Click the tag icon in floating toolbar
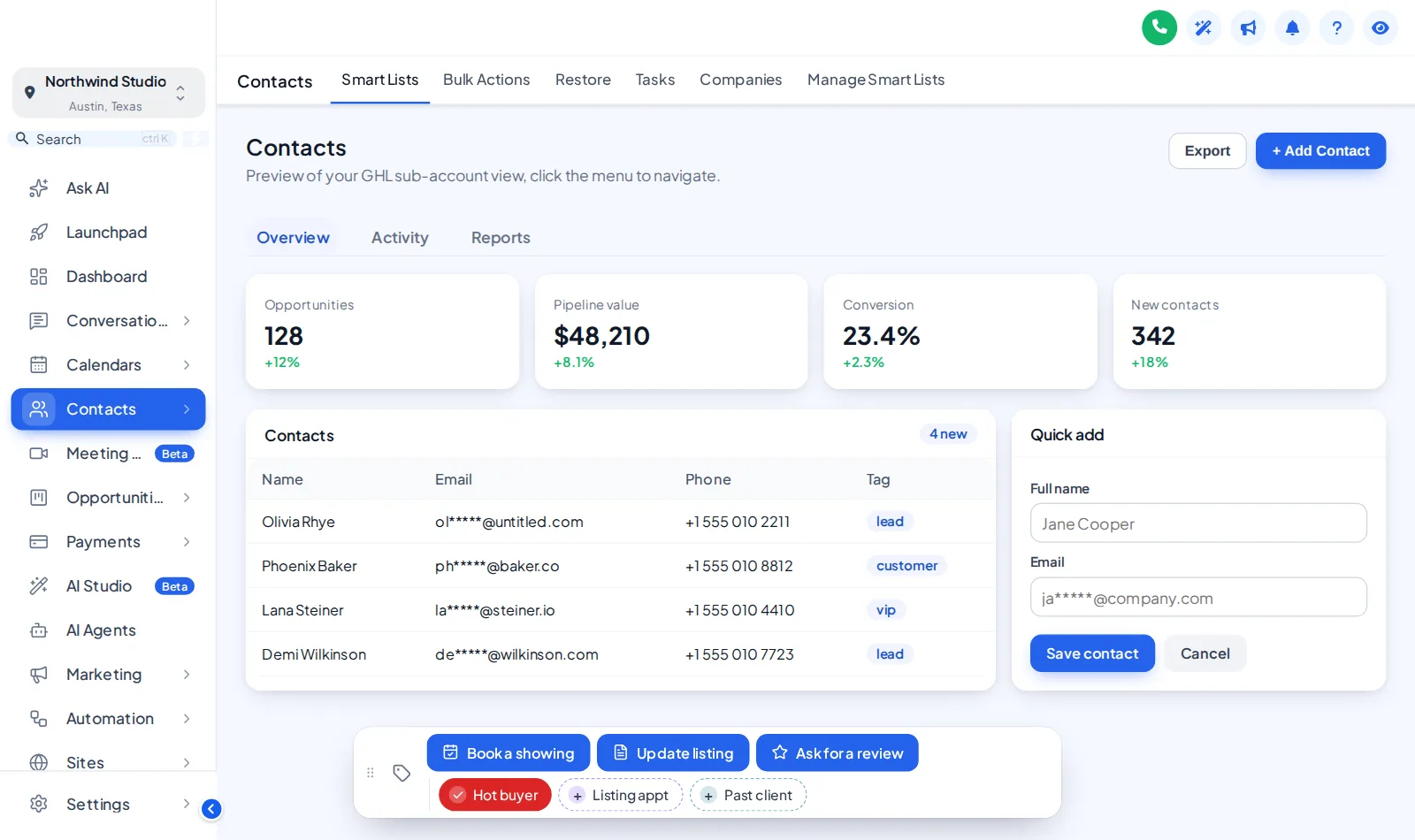 (402, 773)
